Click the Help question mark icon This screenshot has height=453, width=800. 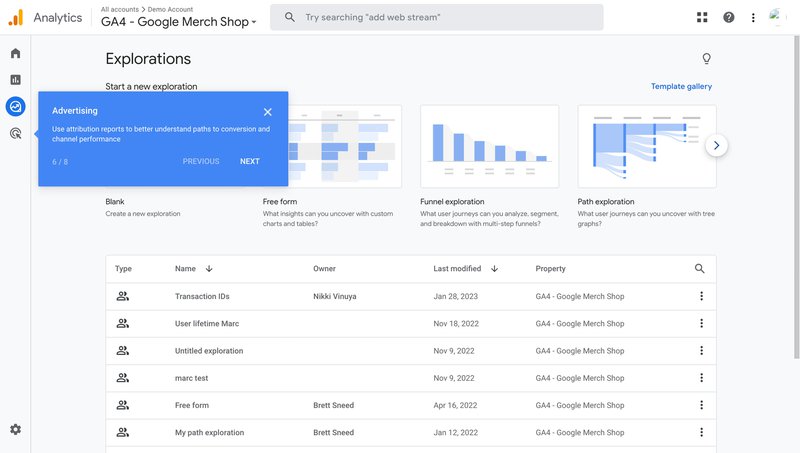[x=728, y=17]
